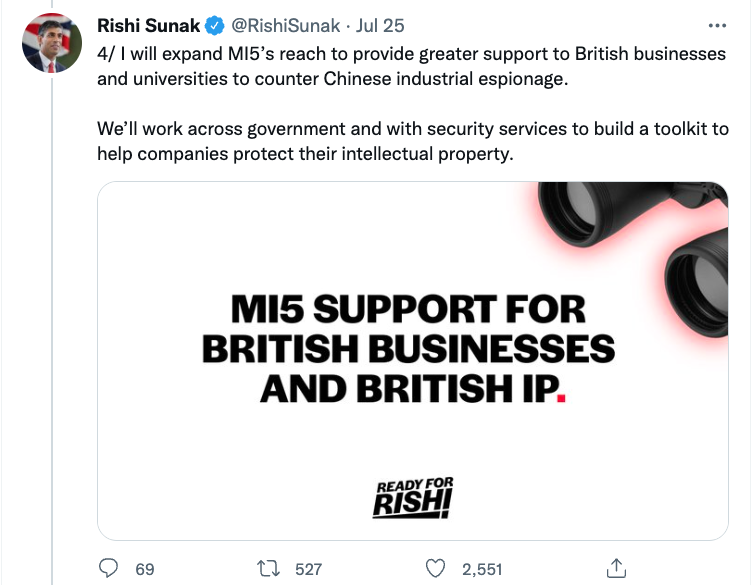Image resolution: width=754 pixels, height=585 pixels.
Task: Open Rishi Sunak's profile picture
Action: click(52, 43)
